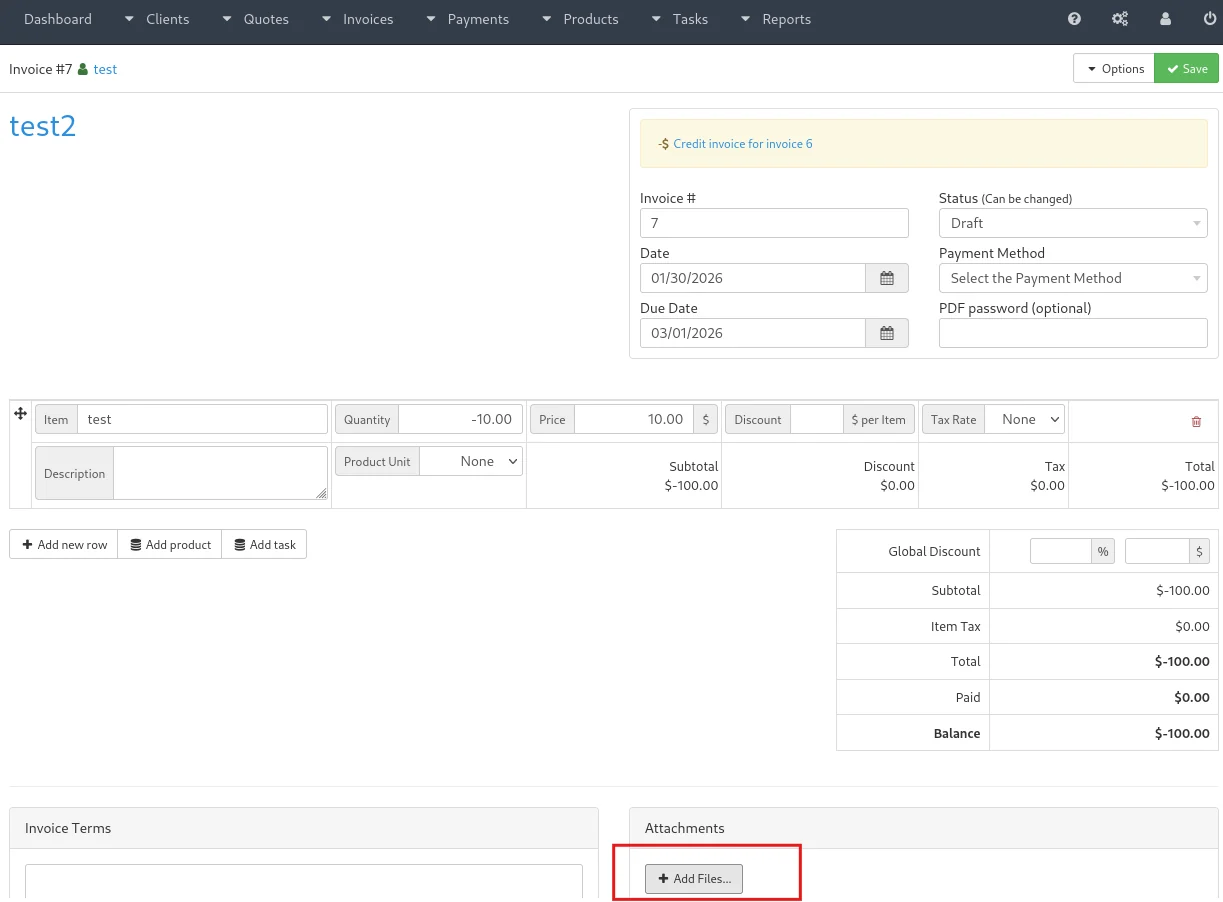Image resolution: width=1223 pixels, height=902 pixels.
Task: Click the green client icon beside test
Action: point(83,69)
